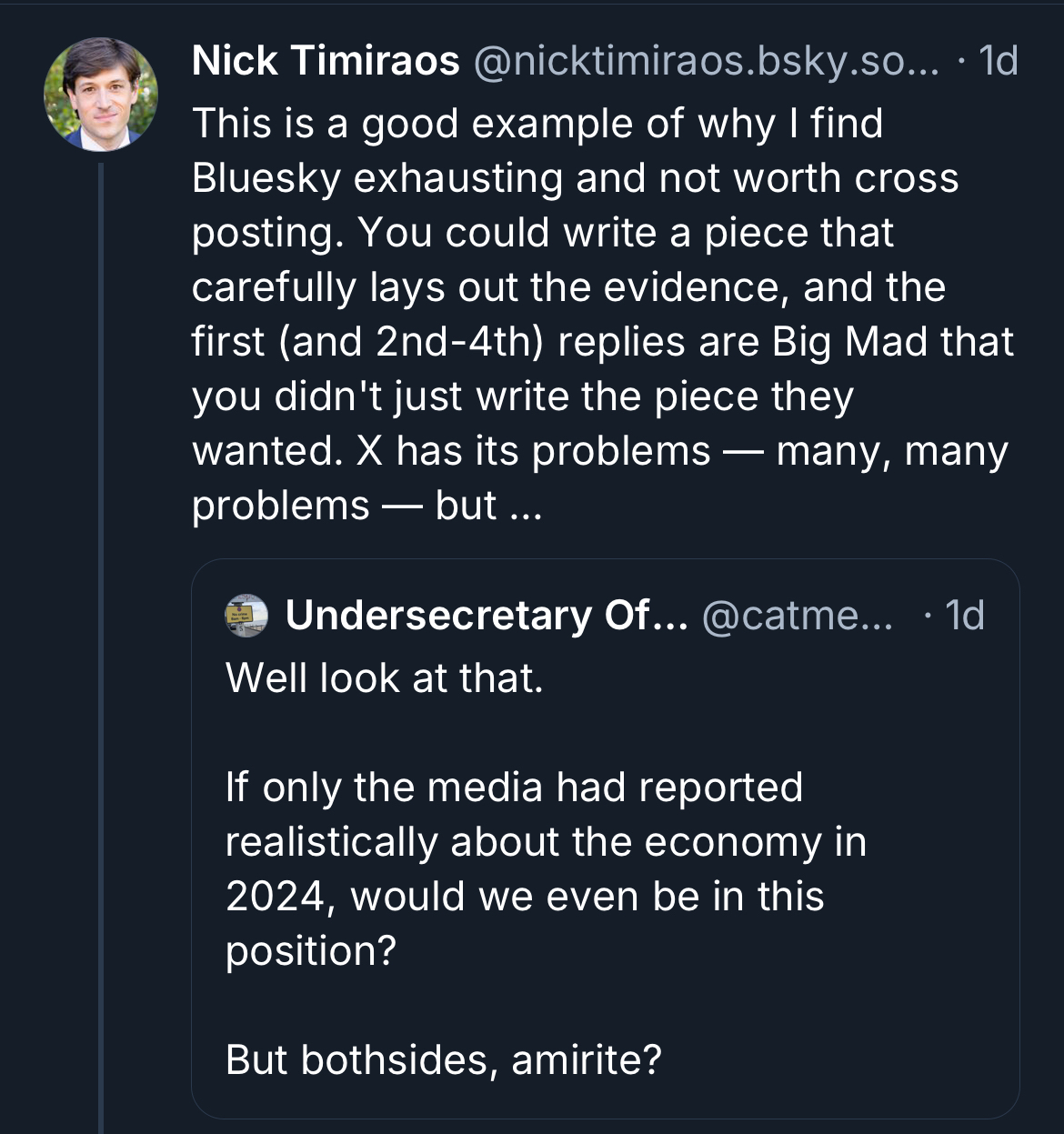Click "If only the media had reported" line
1064x1134 pixels.
click(514, 788)
